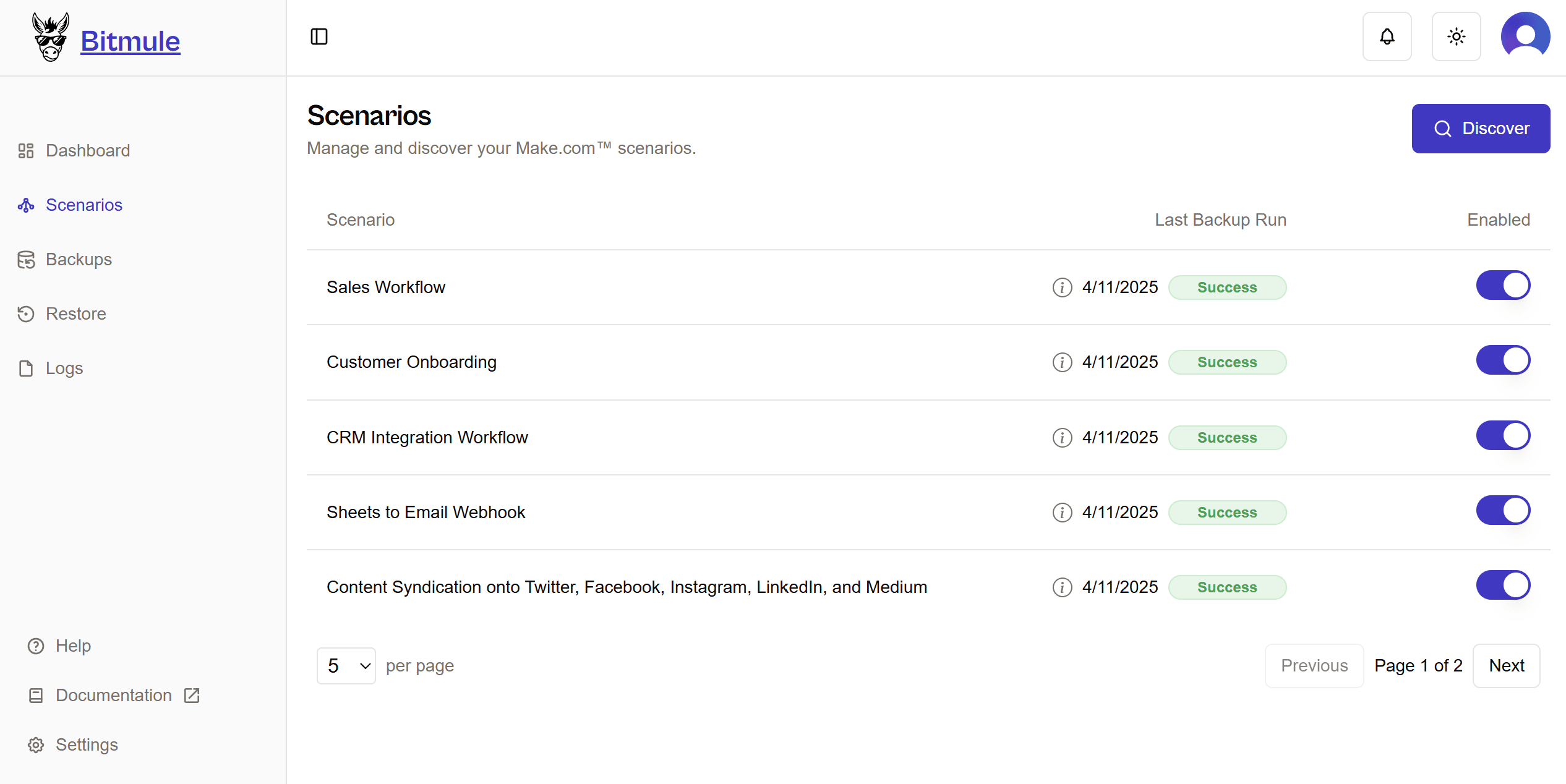This screenshot has height=784, width=1566.
Task: Go to Backups in the sidebar
Action: point(79,260)
